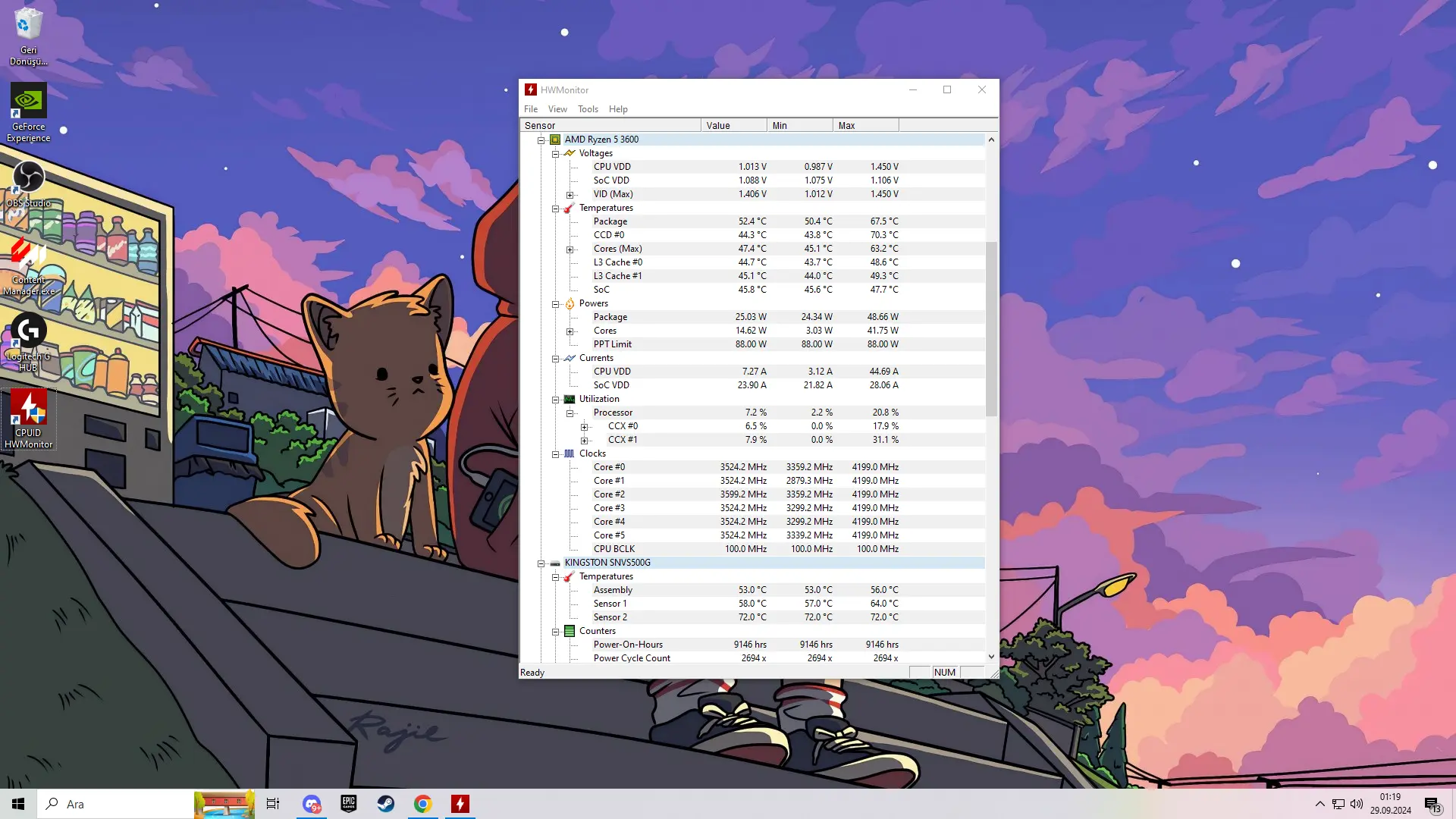Show hidden system tray icons
Viewport: 1456px width, 819px height.
tap(1320, 804)
